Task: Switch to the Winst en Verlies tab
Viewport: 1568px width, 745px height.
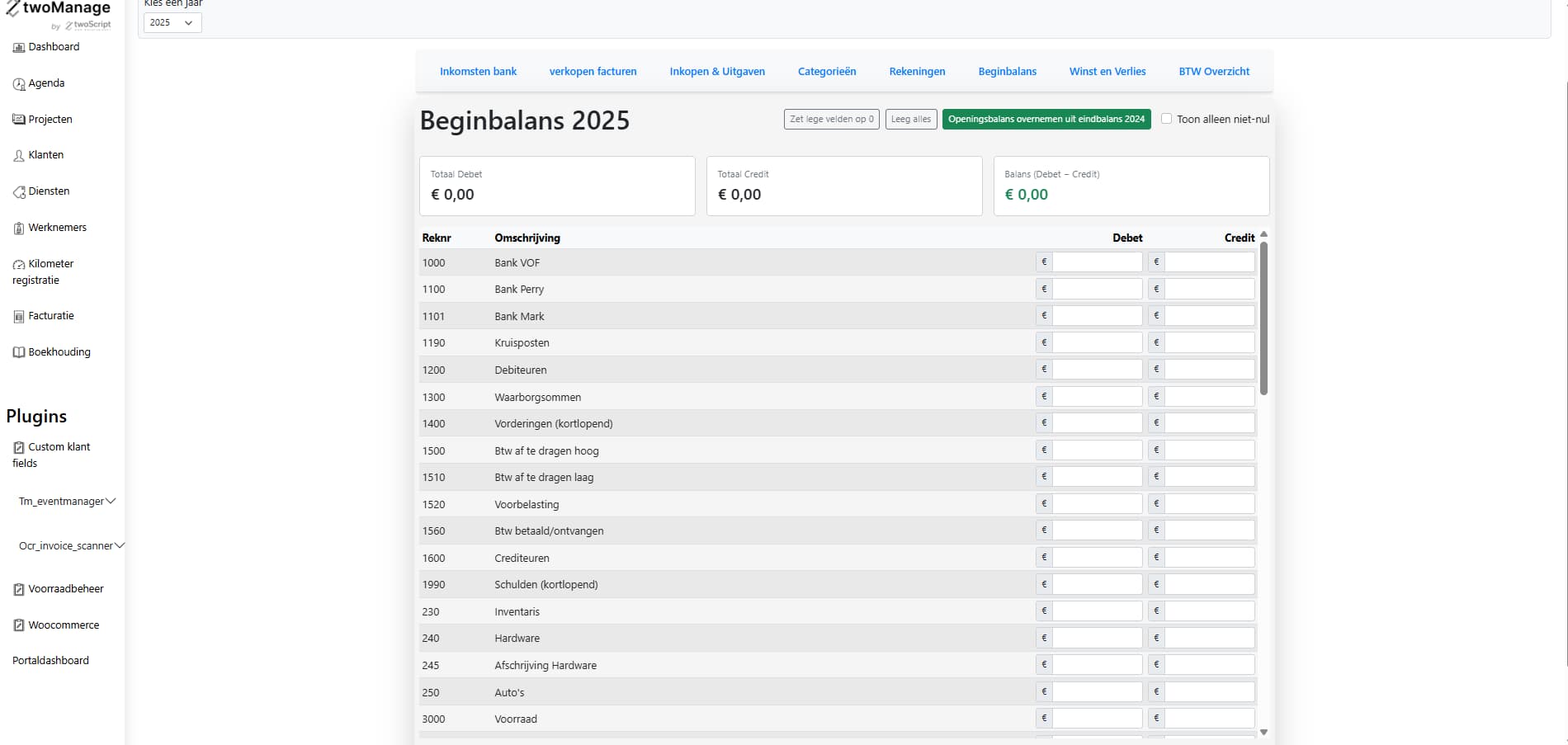Action: [1107, 72]
